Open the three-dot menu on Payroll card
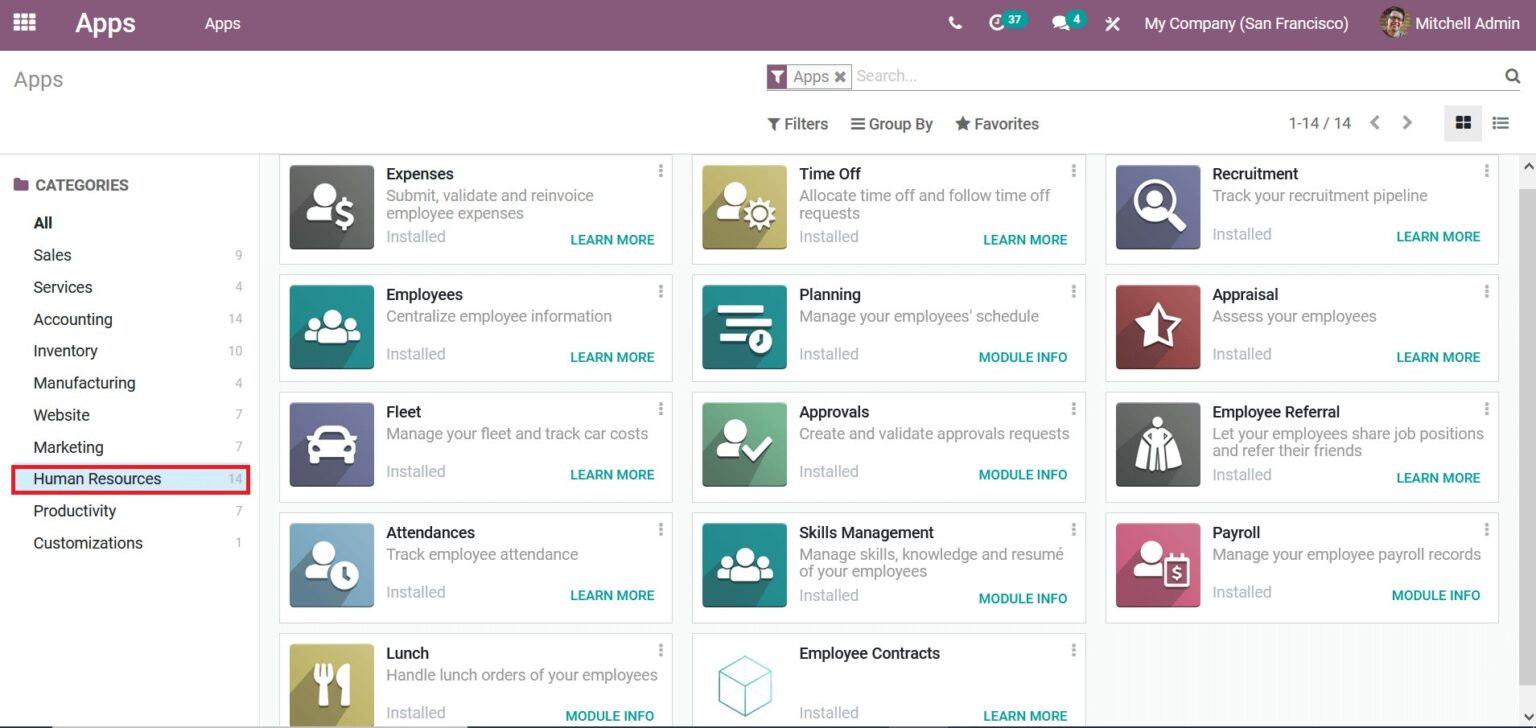This screenshot has height=728, width=1536. 1486,530
